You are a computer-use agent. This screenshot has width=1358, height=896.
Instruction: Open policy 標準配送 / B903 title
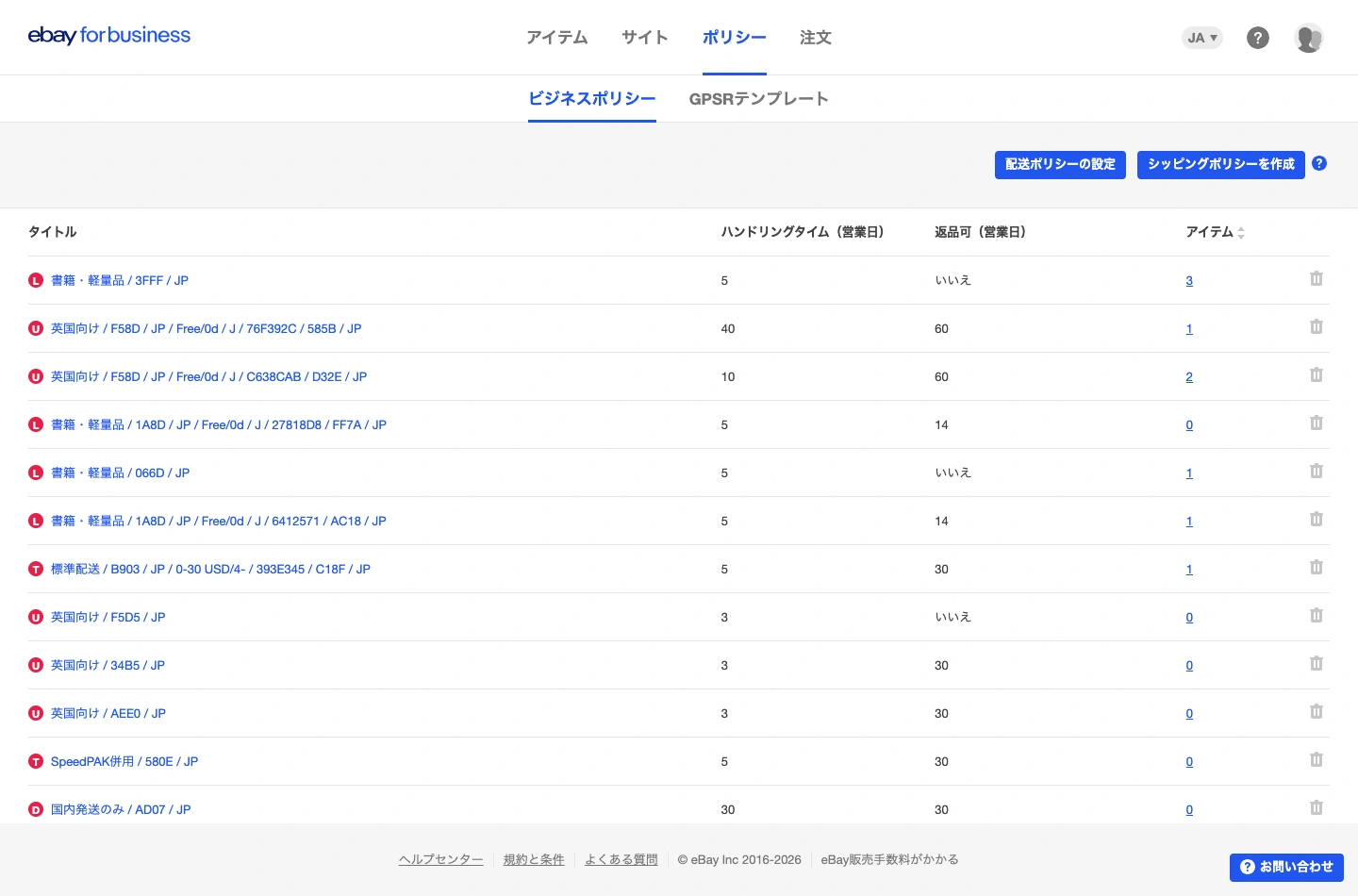pyautogui.click(x=210, y=569)
